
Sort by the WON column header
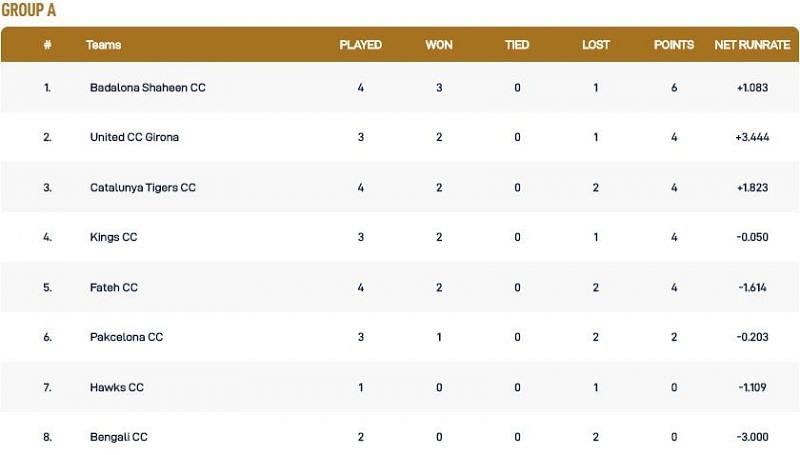click(438, 45)
